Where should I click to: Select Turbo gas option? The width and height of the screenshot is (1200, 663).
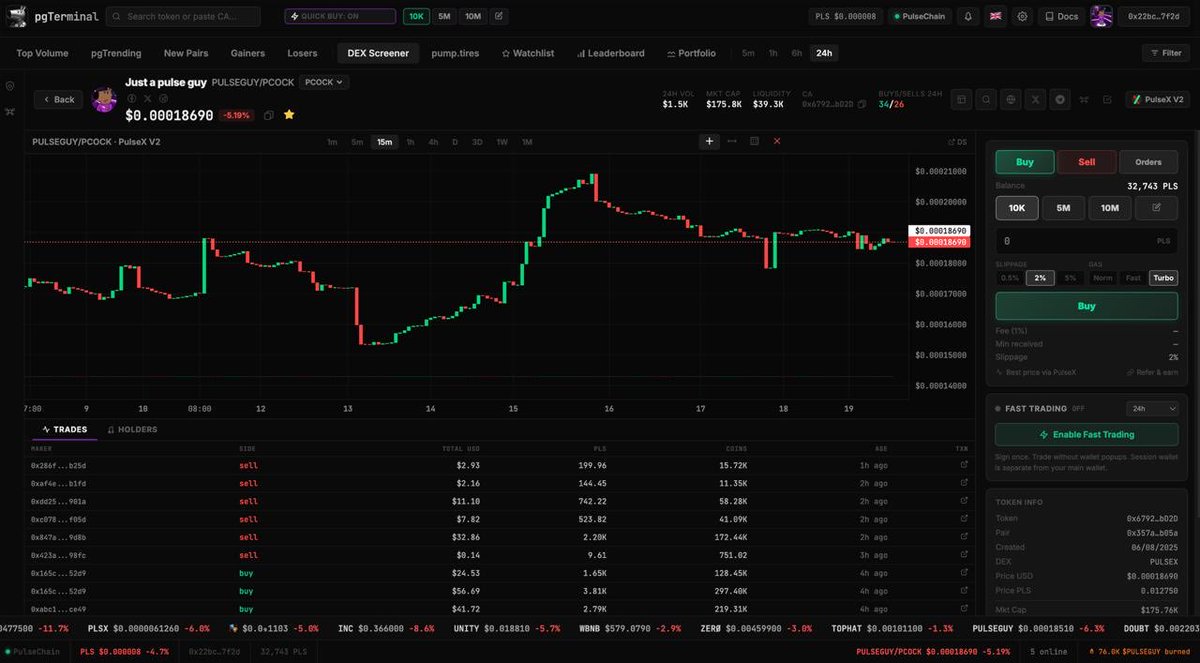(x=1163, y=278)
